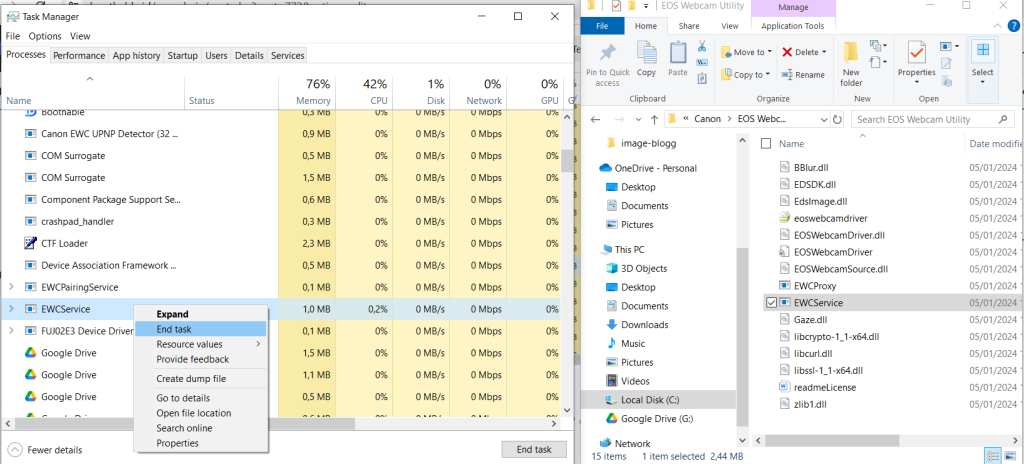Open Videos in navigation pane
This screenshot has height=464, width=1024.
tap(635, 381)
